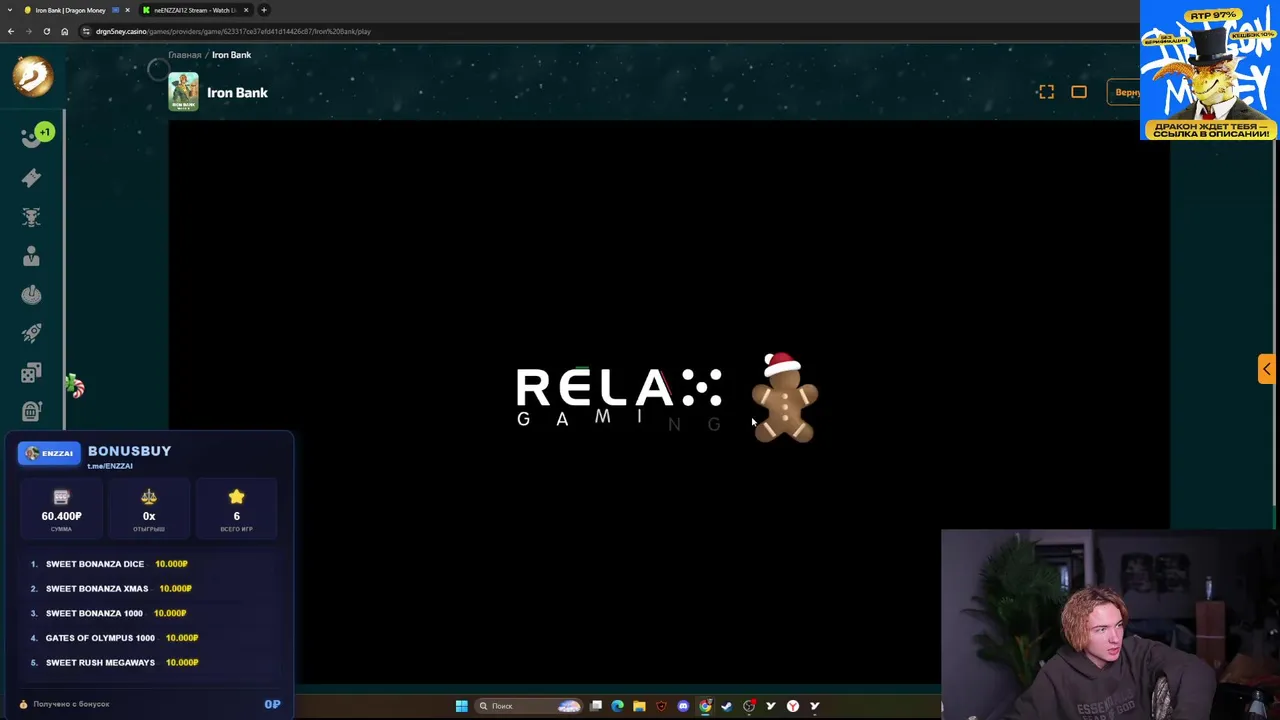Open the slot machine icon in sidebar

point(31,411)
